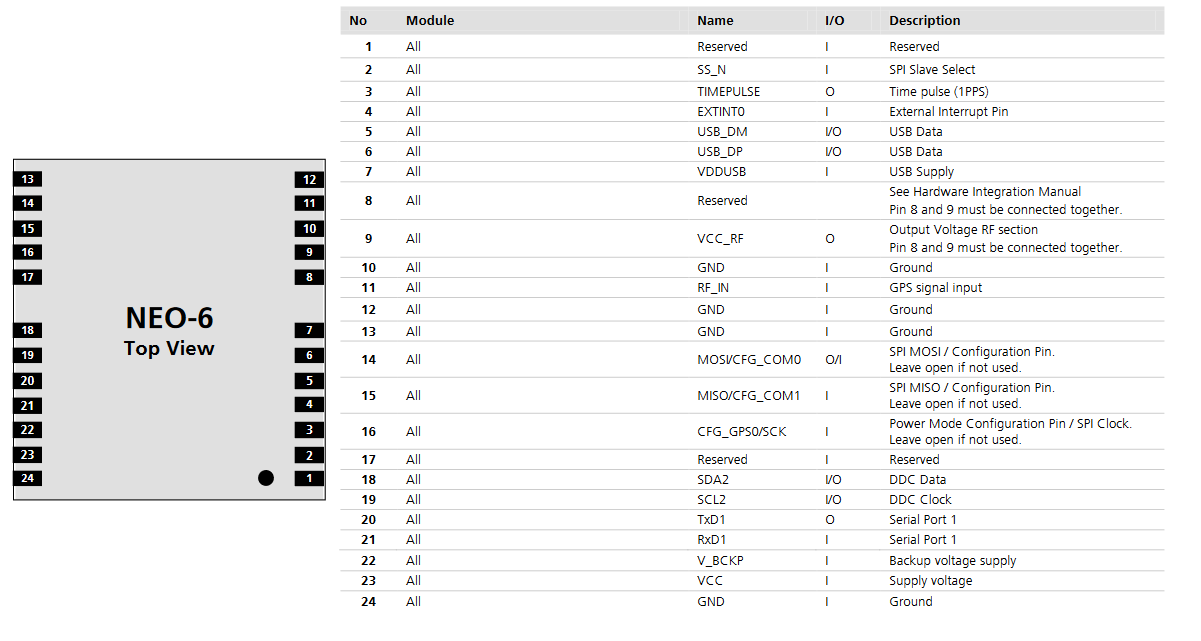Viewport: 1201px width, 641px height.
Task: Click pin 8 pad on chip diagram
Action: 309,277
